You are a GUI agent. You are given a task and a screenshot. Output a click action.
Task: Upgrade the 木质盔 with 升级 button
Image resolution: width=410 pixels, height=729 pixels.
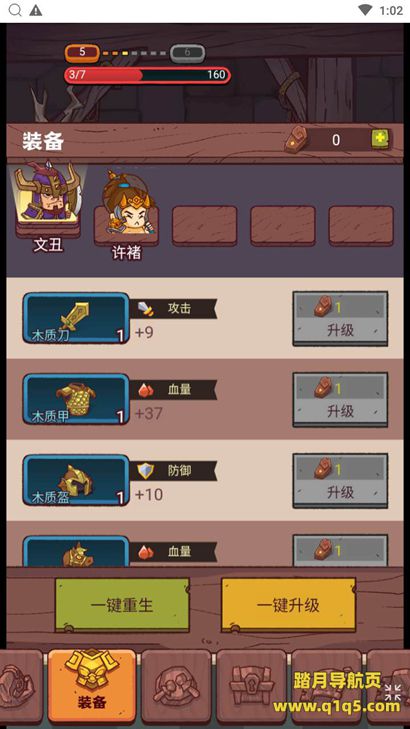340,480
